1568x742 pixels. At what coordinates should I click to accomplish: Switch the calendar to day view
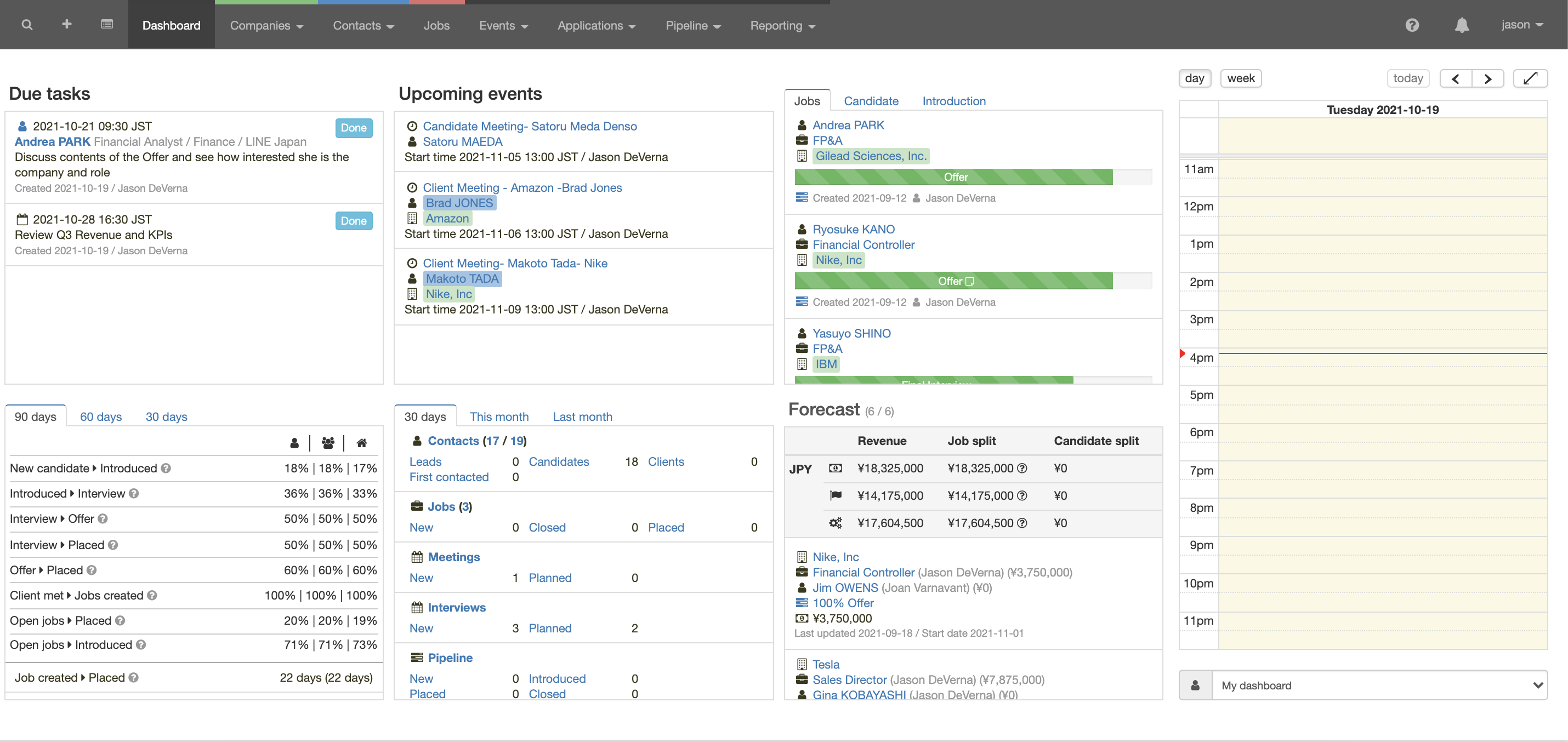pyautogui.click(x=1194, y=78)
